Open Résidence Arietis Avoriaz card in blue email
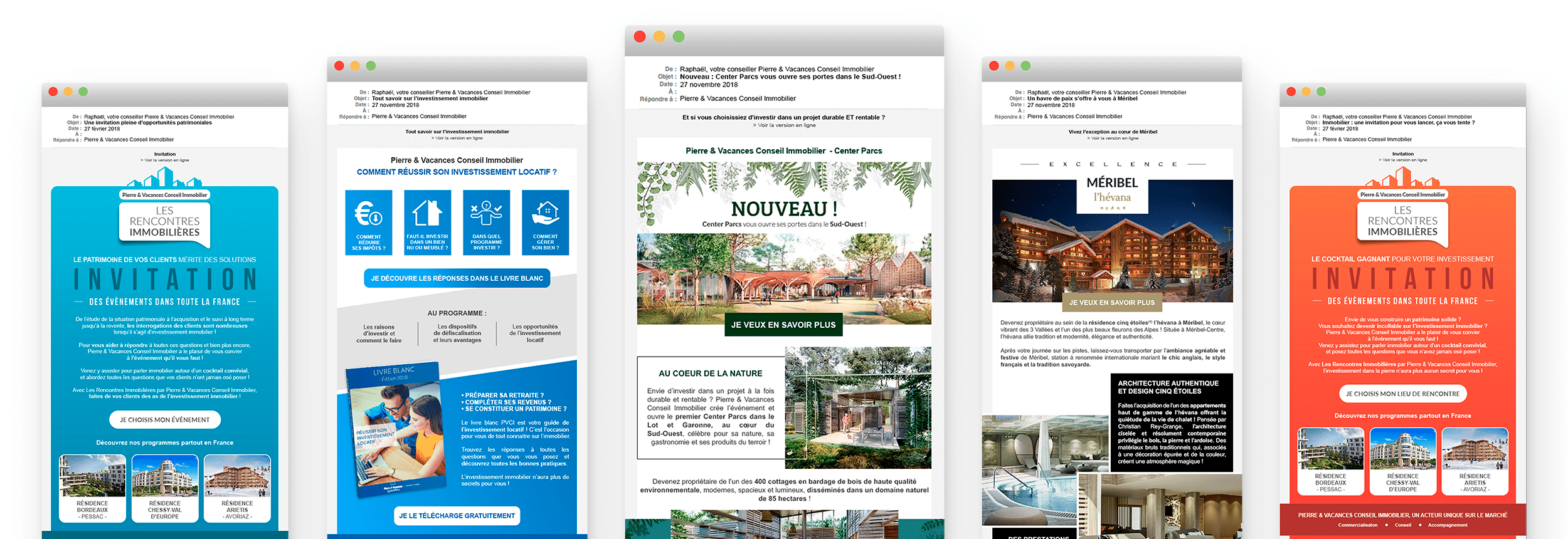 [x=237, y=488]
